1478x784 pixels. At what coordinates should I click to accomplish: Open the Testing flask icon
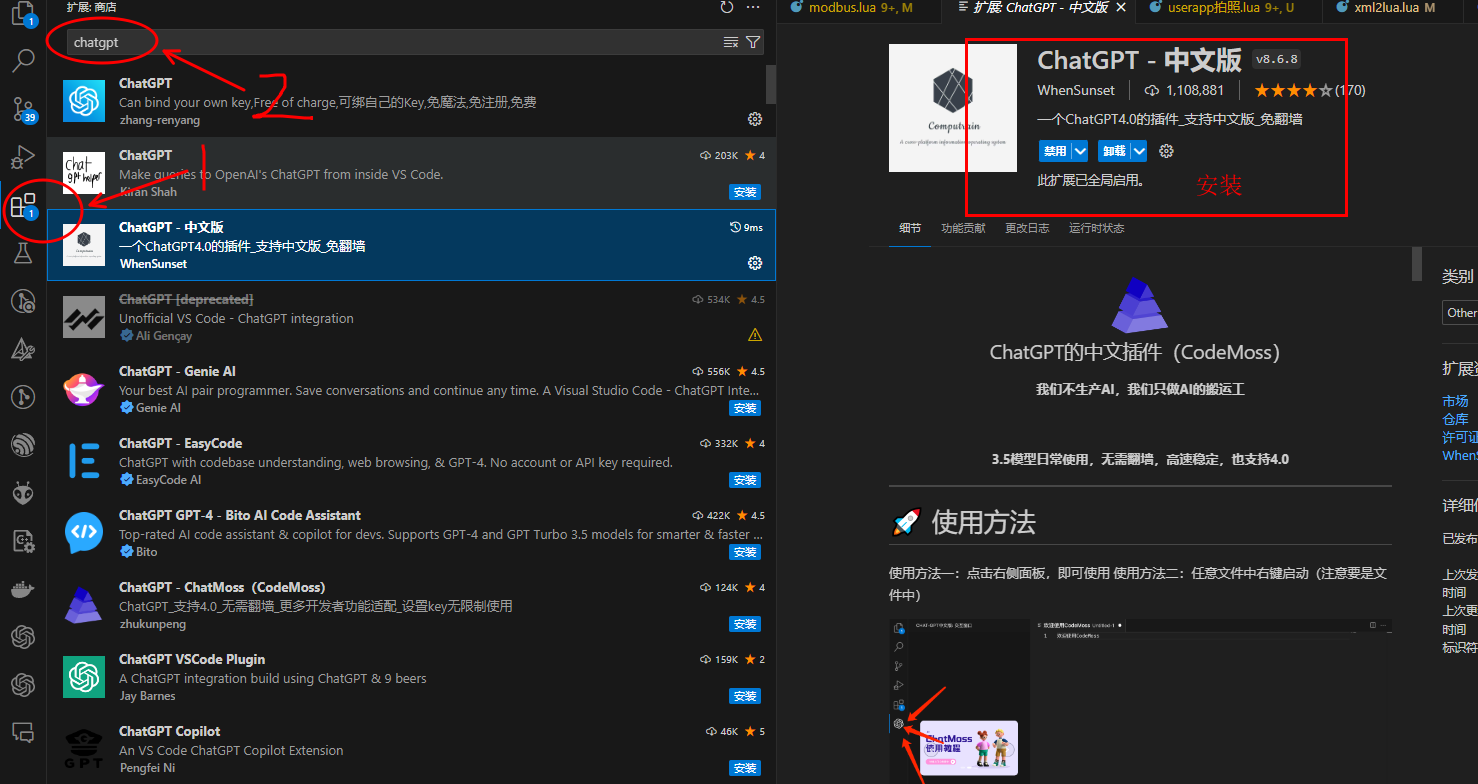23,253
